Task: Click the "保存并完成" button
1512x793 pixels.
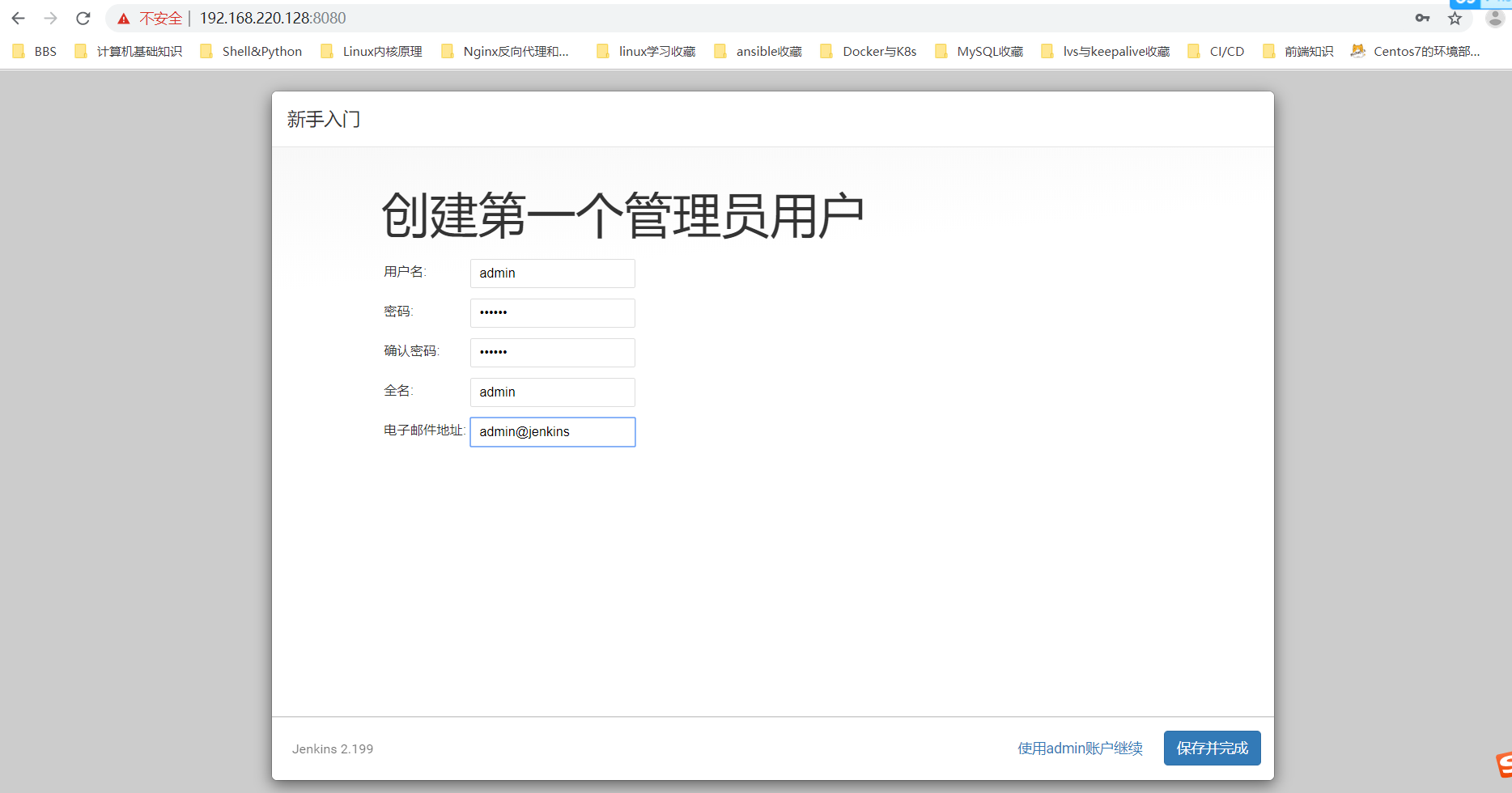Action: (x=1212, y=748)
